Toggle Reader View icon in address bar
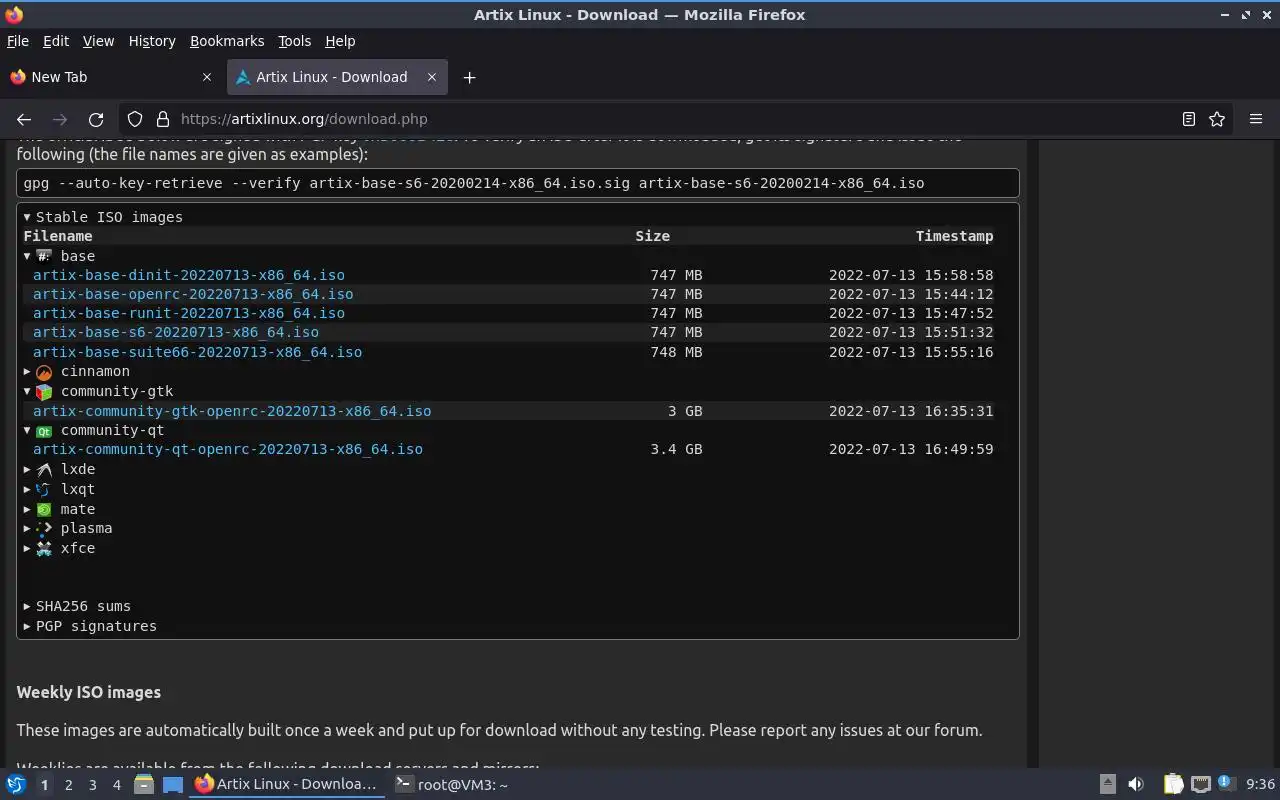 [1188, 119]
